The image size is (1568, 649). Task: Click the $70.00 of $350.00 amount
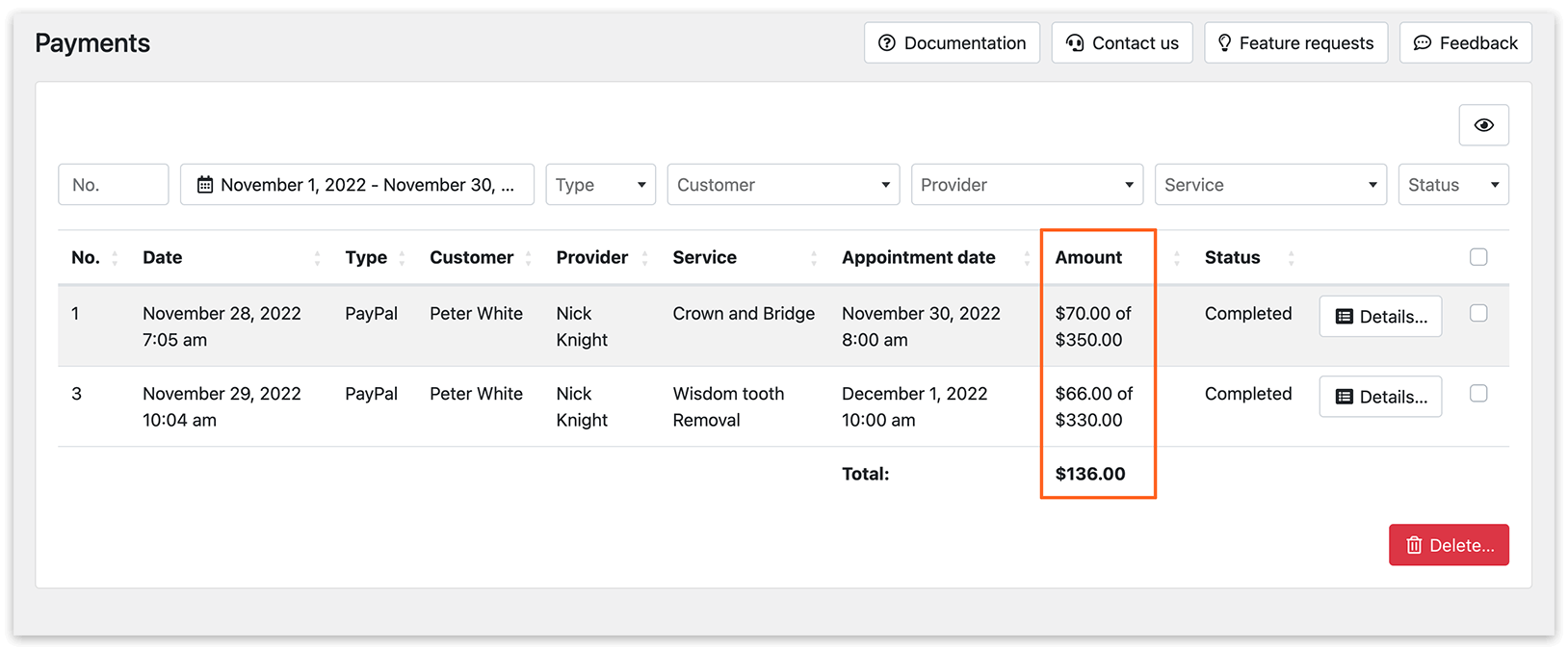(x=1093, y=326)
